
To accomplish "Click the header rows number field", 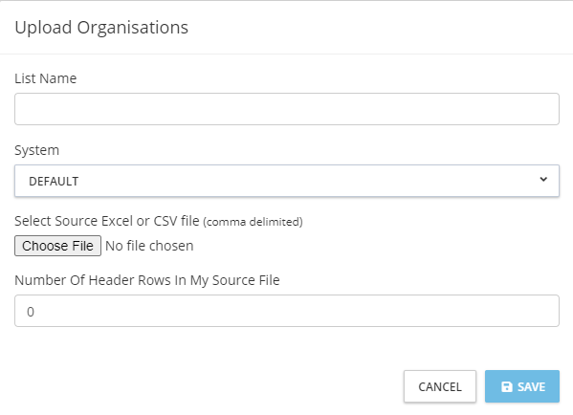I will (287, 311).
